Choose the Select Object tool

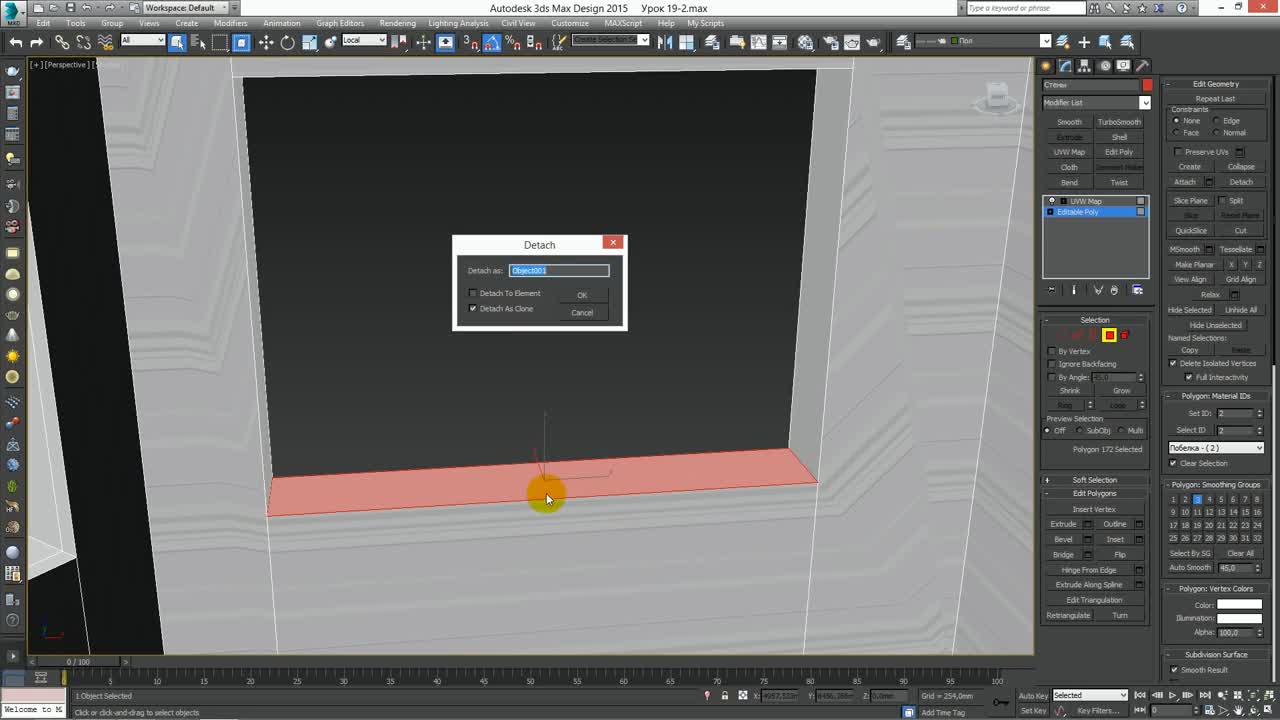(177, 42)
